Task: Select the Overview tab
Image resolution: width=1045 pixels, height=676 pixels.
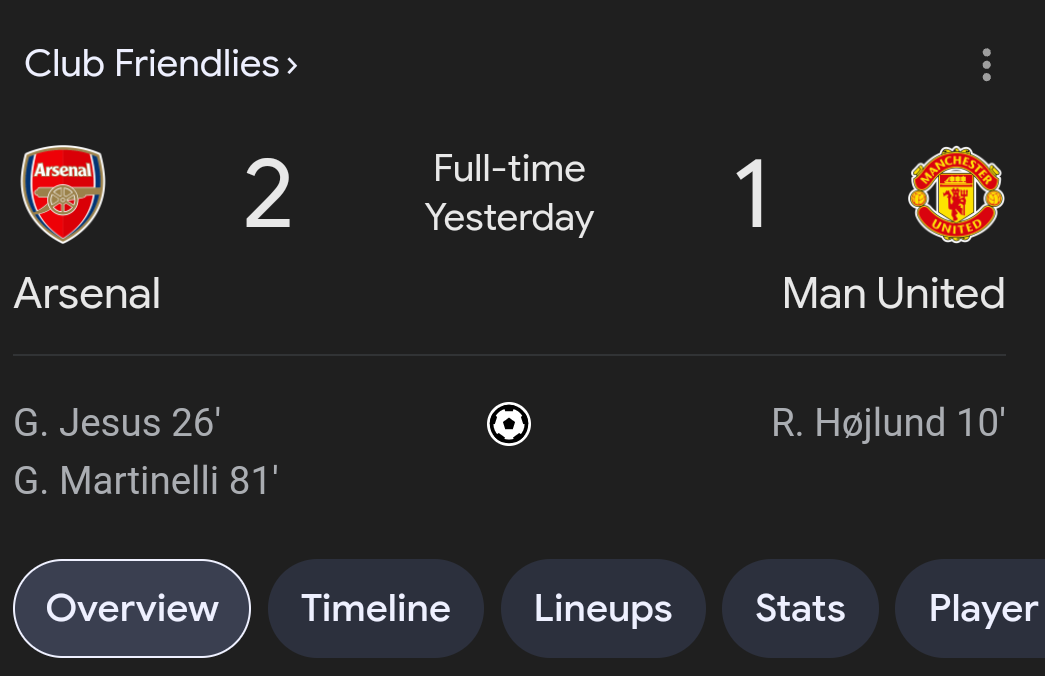Action: click(x=132, y=608)
